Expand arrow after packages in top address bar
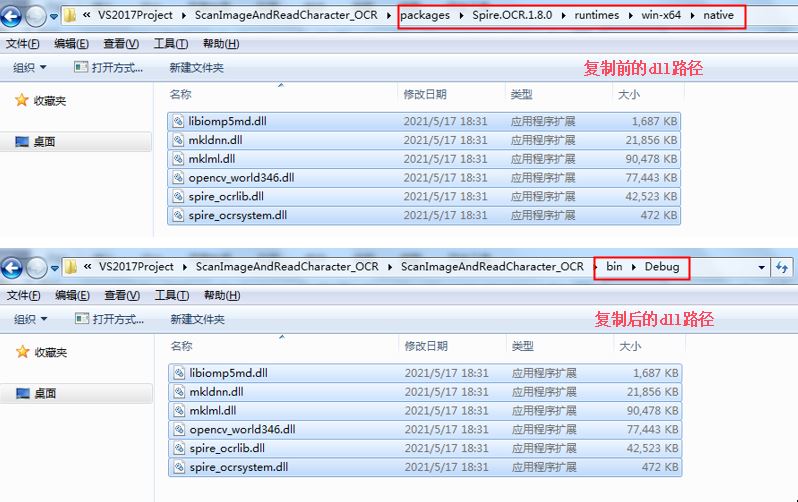Viewport: 798px width, 502px height. click(x=461, y=15)
